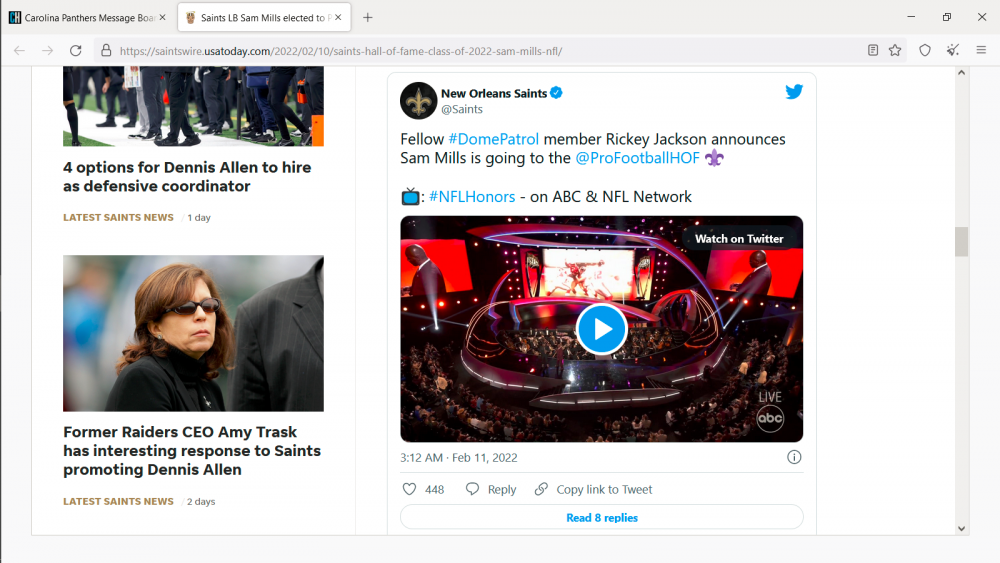Switch to Carolina Panthers Message Board tab
Image resolution: width=1000 pixels, height=563 pixels.
point(85,17)
